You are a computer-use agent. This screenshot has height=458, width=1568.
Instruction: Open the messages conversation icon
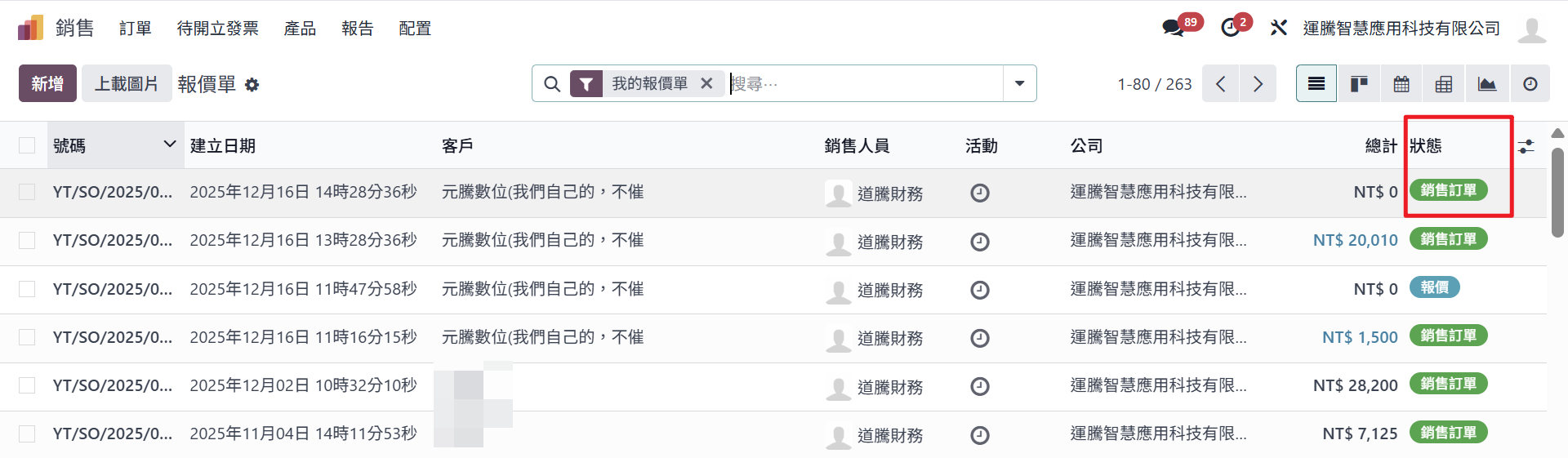pos(1174,28)
